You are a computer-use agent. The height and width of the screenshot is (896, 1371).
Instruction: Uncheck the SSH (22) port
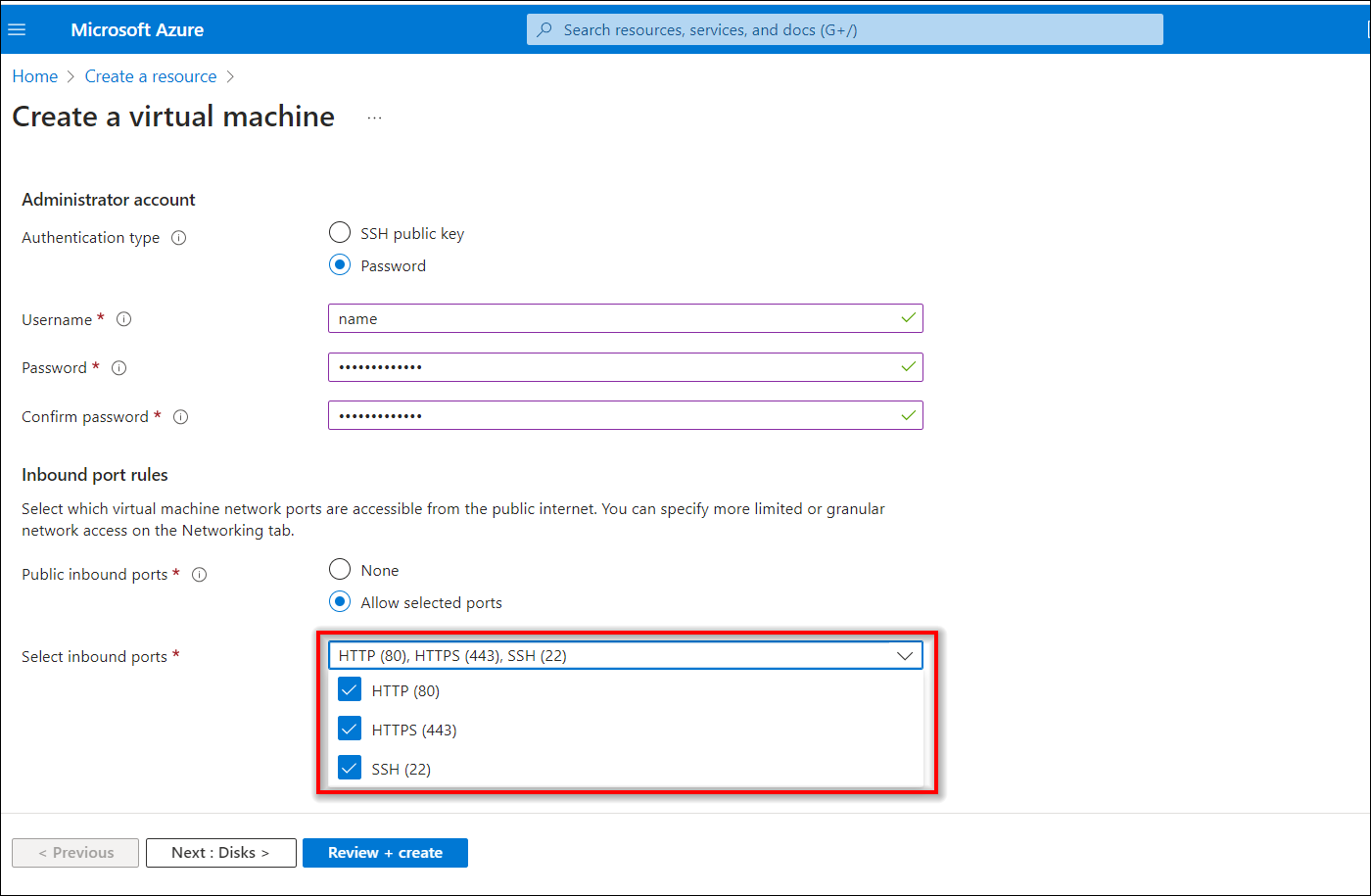350,769
